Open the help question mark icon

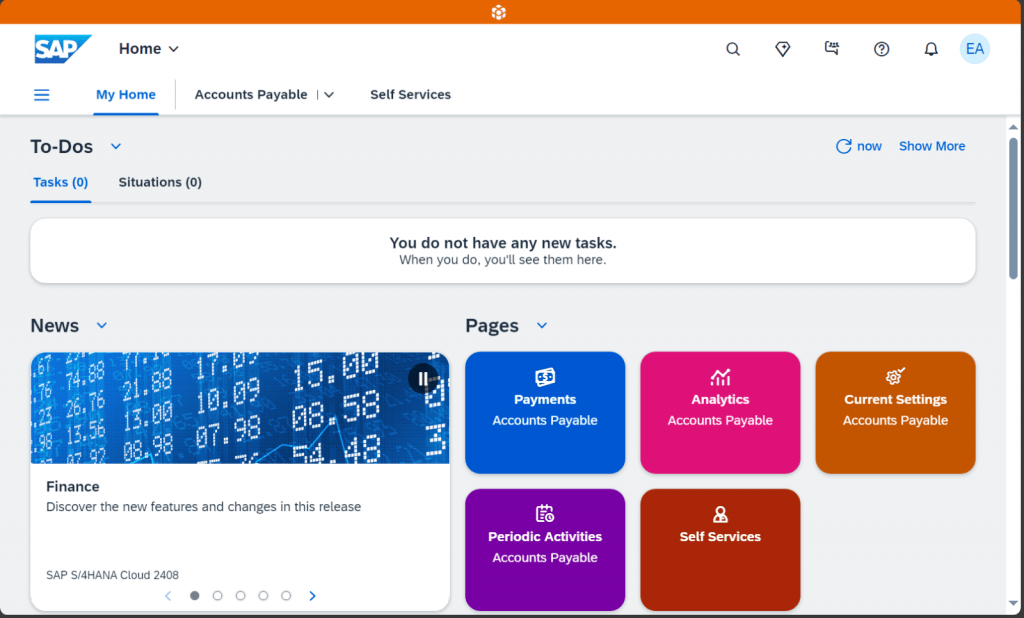coord(882,49)
